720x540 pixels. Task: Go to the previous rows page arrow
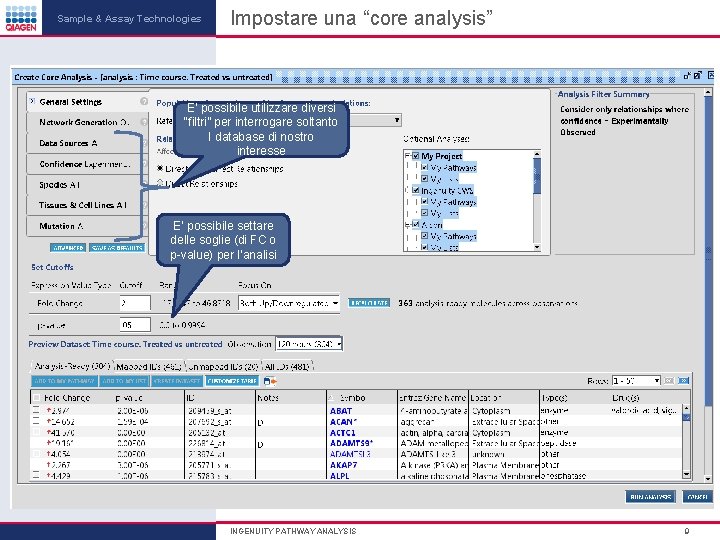coord(669,381)
